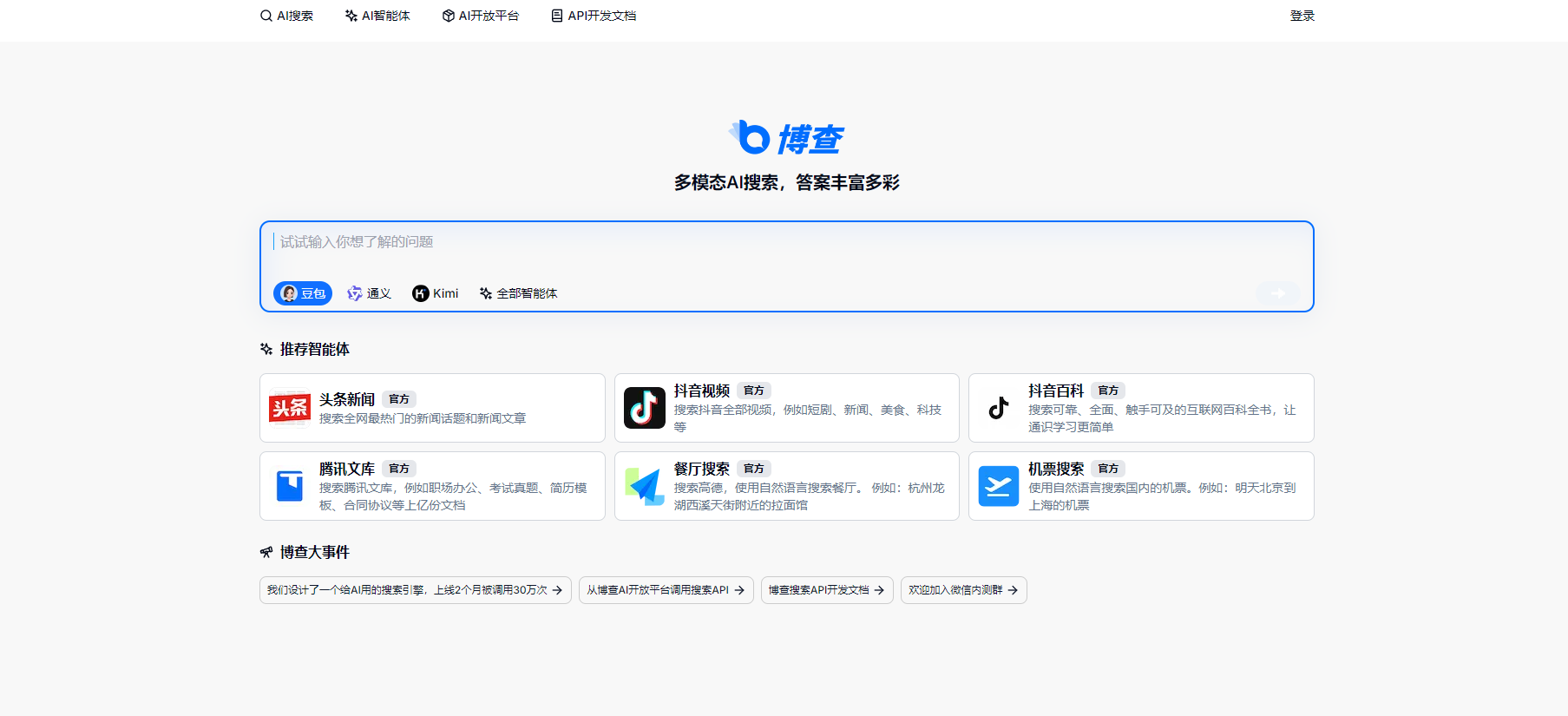Open the 头条新闻 card title

coord(347,399)
